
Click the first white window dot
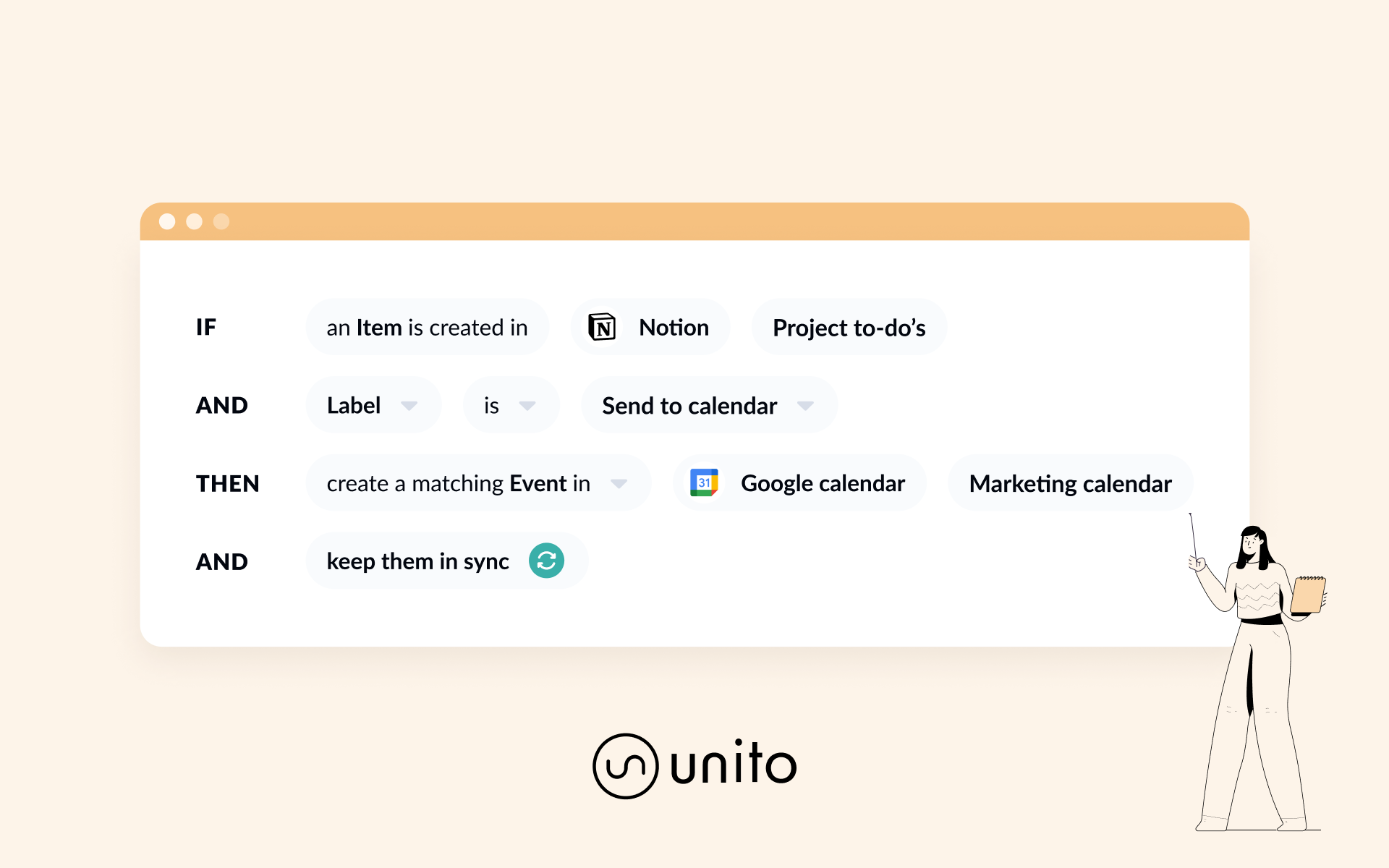tap(167, 221)
